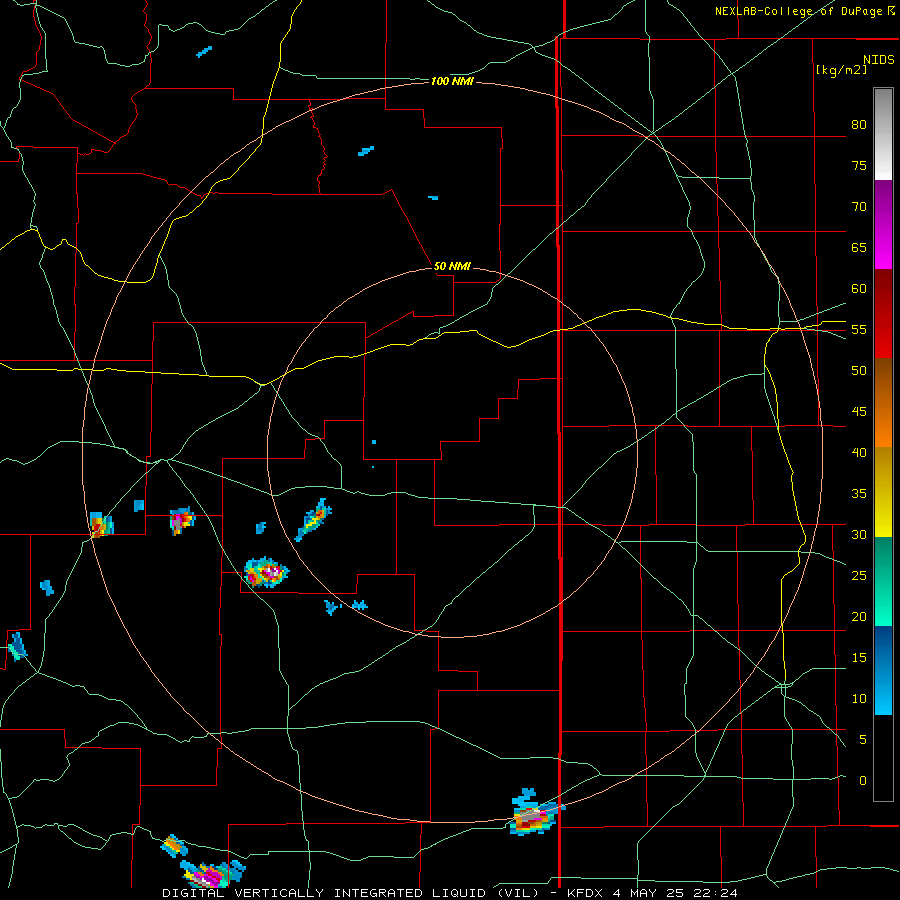This screenshot has height=900, width=900.
Task: Click the elongated storm cell inside the 50 NMI ring
Action: click(313, 519)
